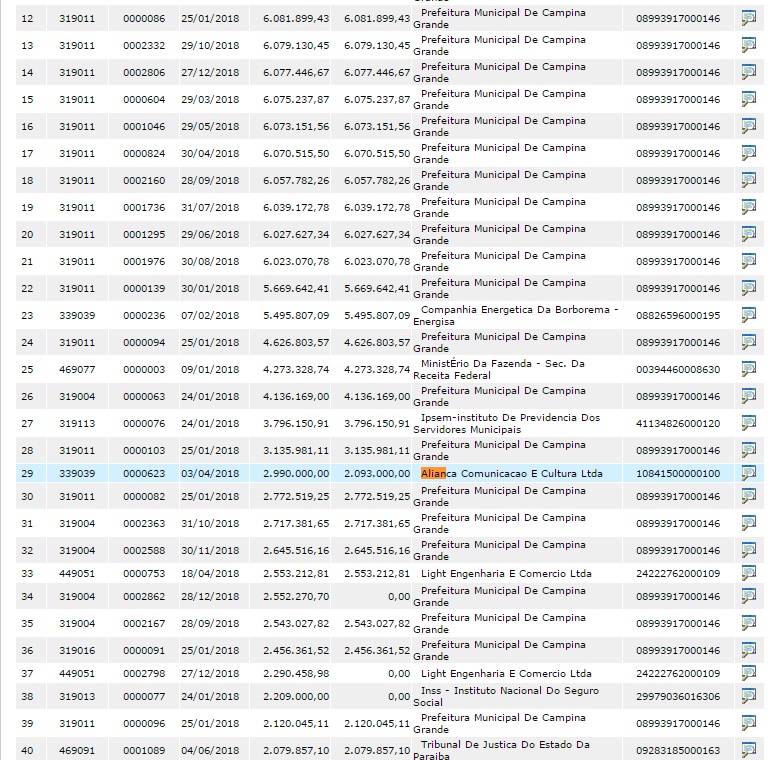Screen dimensions: 778x760
Task: Click date 04/06/2018
Action: [x=210, y=750]
